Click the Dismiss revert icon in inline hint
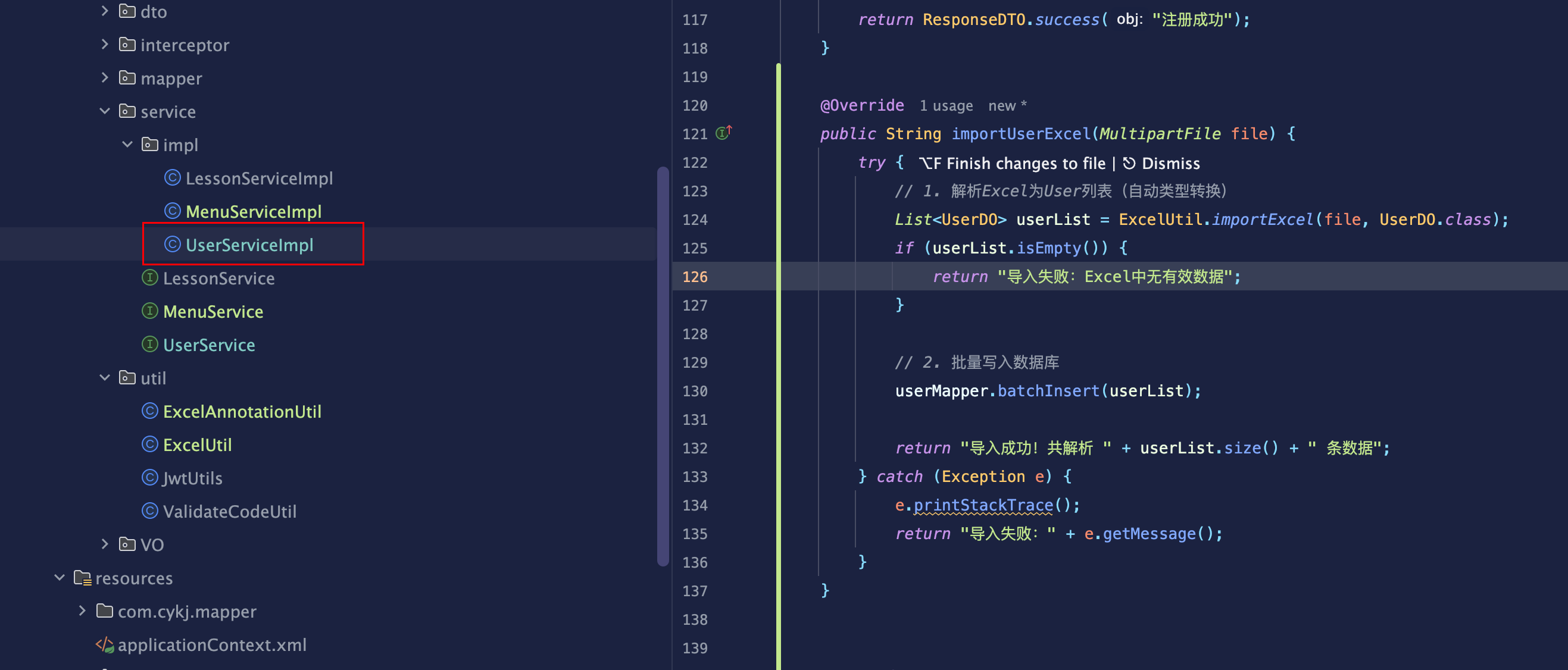 click(1129, 163)
